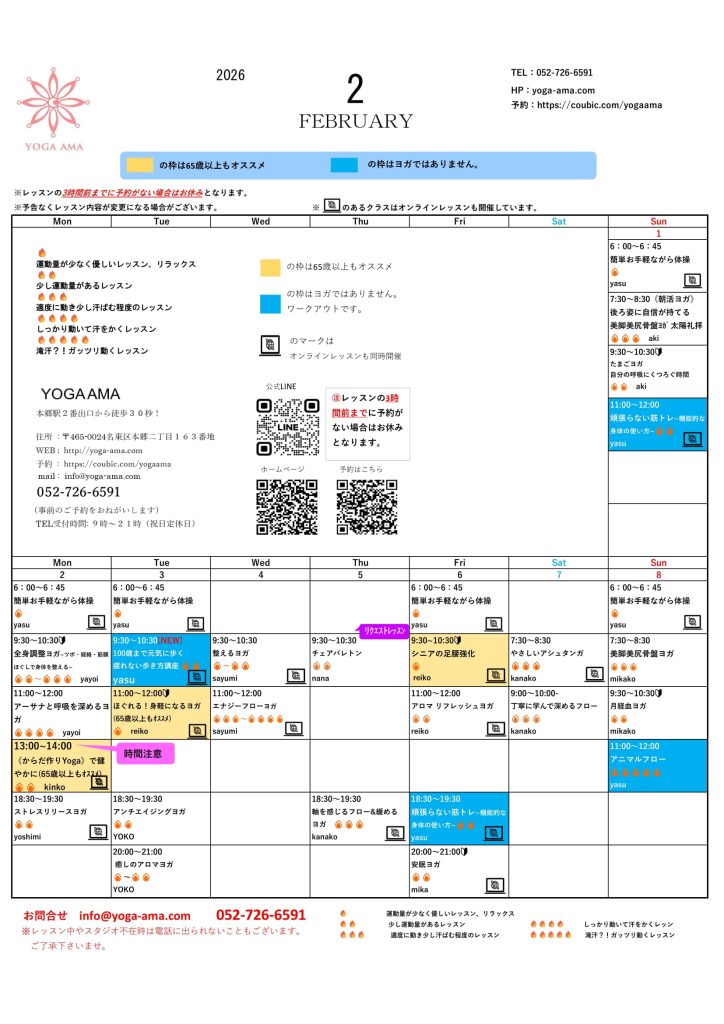The image size is (724, 1024).
Task: Select the Sat column header above day 7
Action: tap(558, 563)
